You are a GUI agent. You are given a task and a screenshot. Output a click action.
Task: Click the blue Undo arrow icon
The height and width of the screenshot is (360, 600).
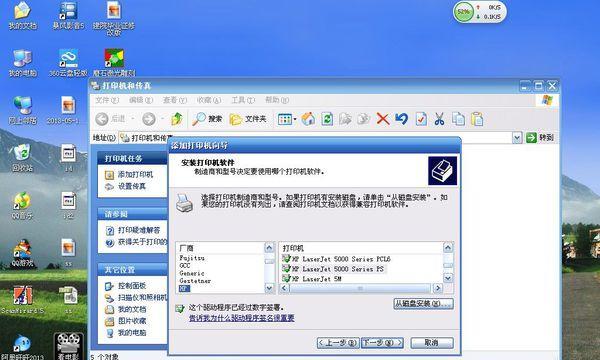401,119
